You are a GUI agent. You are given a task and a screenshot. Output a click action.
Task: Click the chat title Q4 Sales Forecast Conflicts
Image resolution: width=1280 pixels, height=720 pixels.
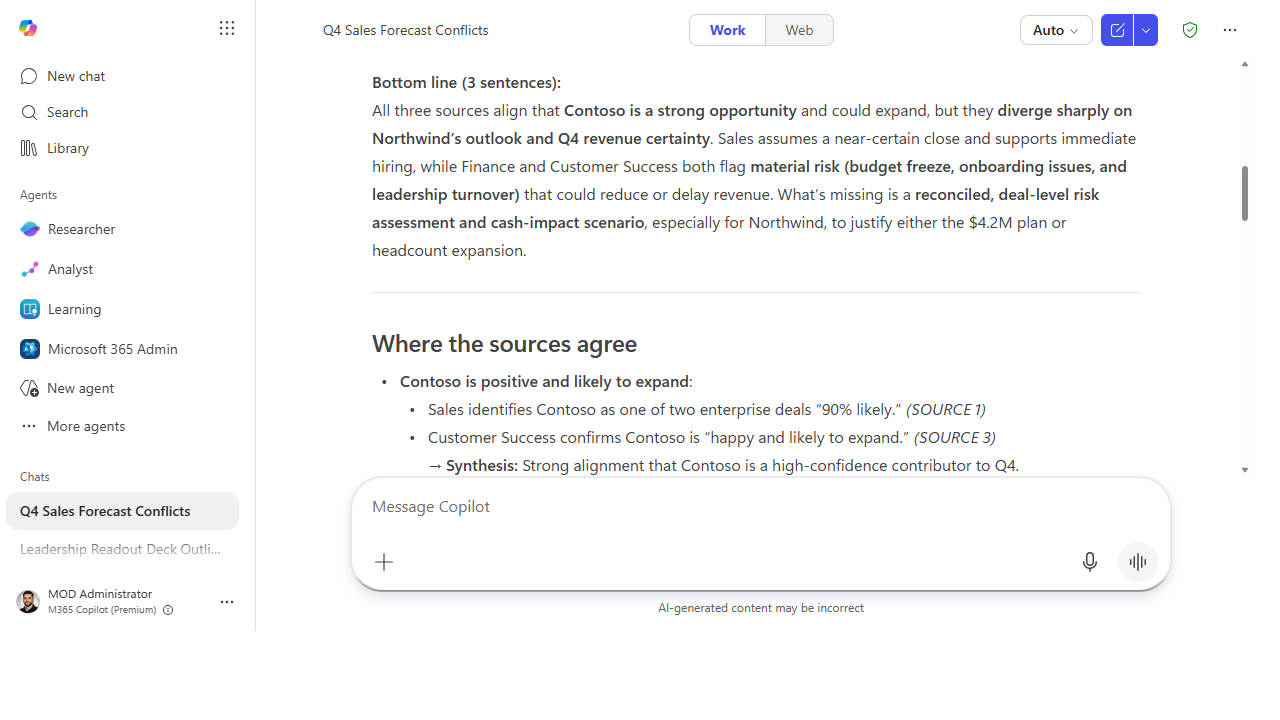406,30
